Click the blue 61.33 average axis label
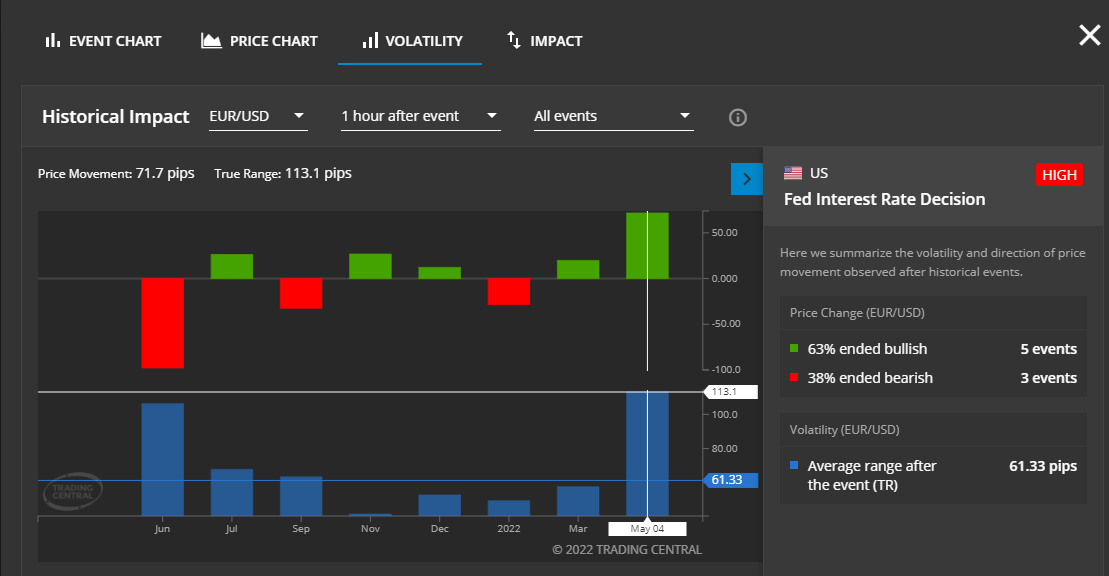 tap(731, 480)
